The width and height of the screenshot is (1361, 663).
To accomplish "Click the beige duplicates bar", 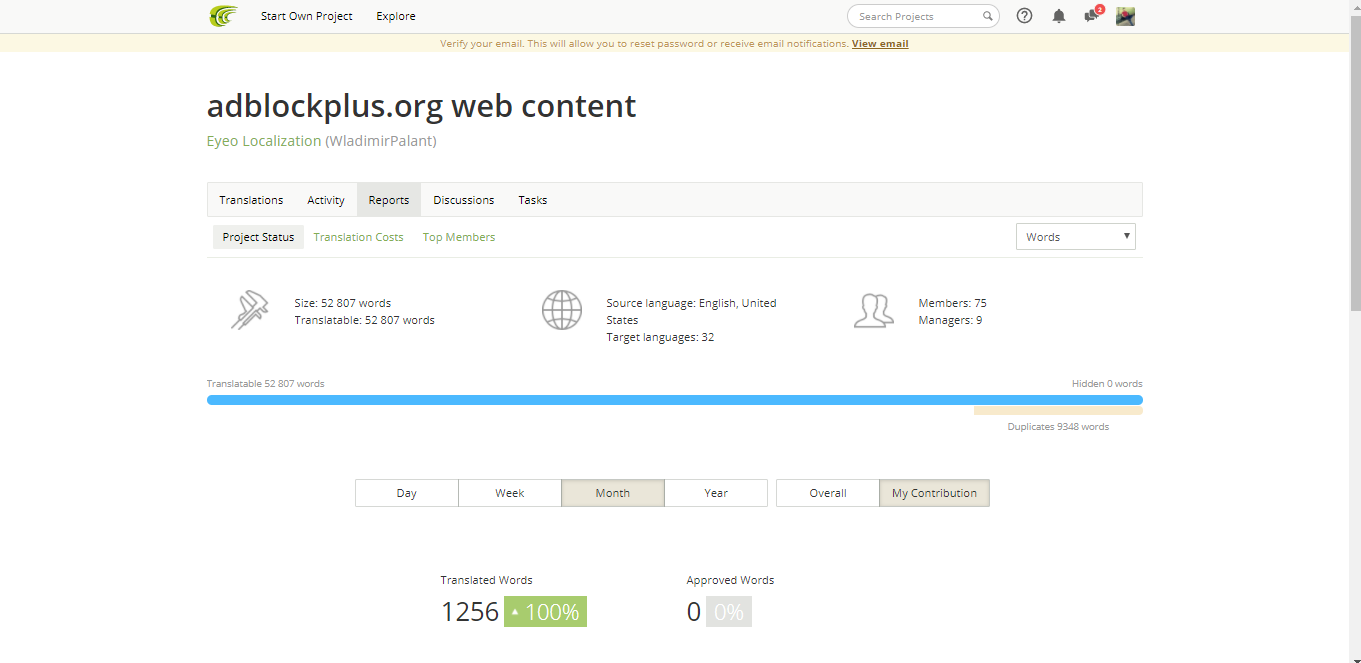I will [1058, 411].
